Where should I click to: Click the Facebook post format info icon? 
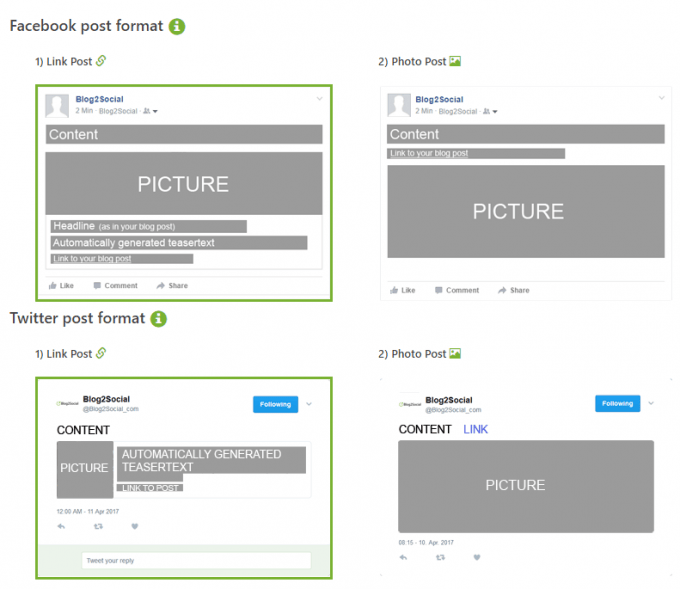click(x=177, y=26)
